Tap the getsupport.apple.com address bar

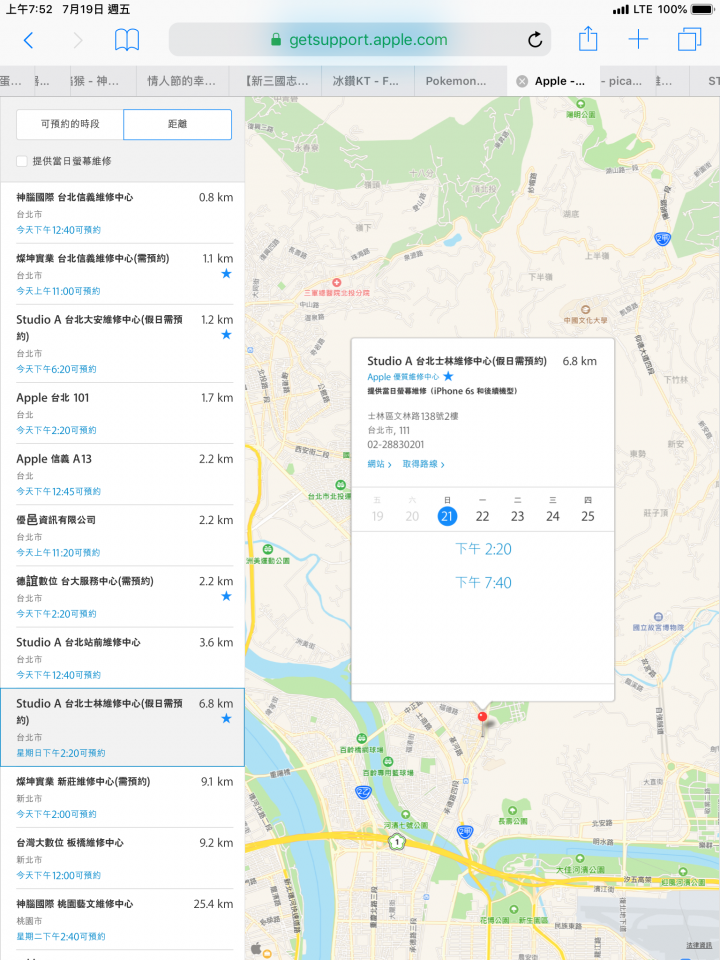359,40
